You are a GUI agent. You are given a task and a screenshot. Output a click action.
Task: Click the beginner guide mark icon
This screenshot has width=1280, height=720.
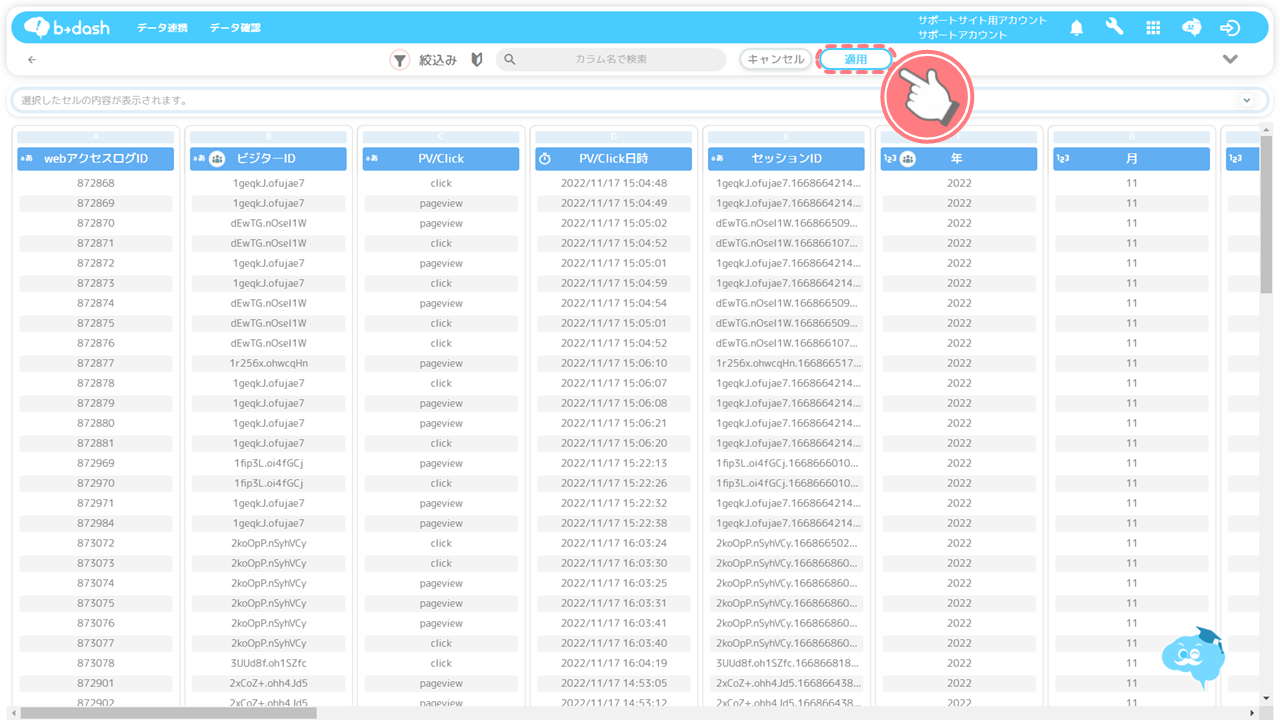(x=477, y=60)
